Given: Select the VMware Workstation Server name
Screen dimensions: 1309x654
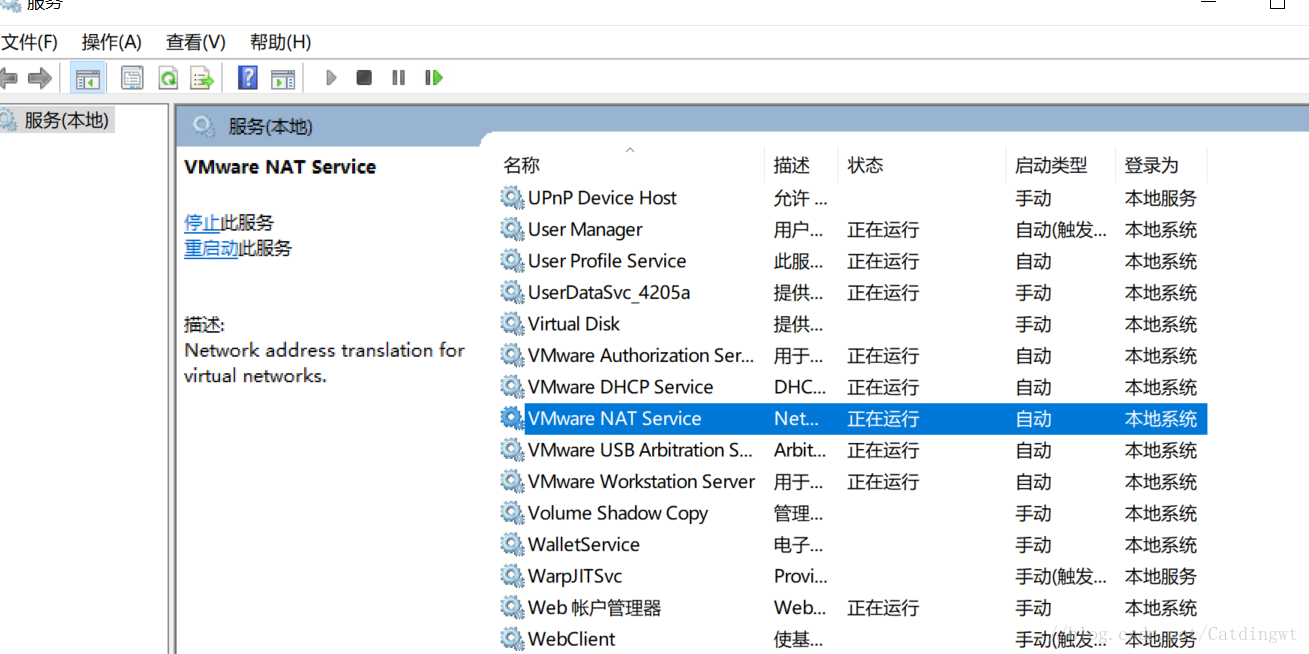Looking at the screenshot, I should coord(641,482).
